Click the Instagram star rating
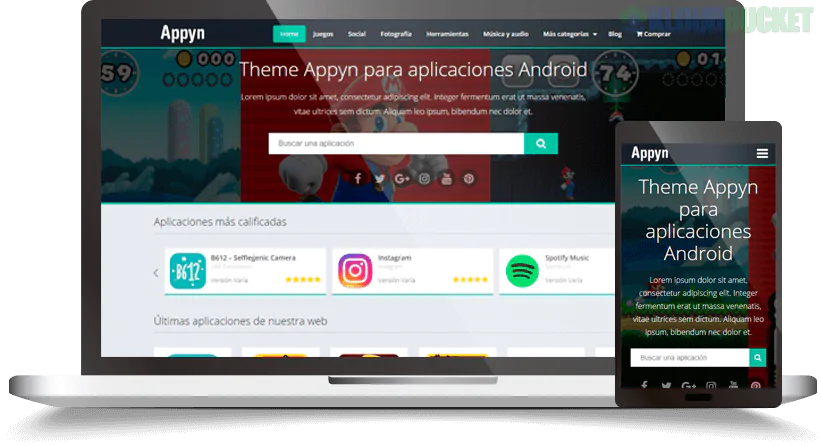Viewport: 821px width, 446px height. click(x=470, y=280)
